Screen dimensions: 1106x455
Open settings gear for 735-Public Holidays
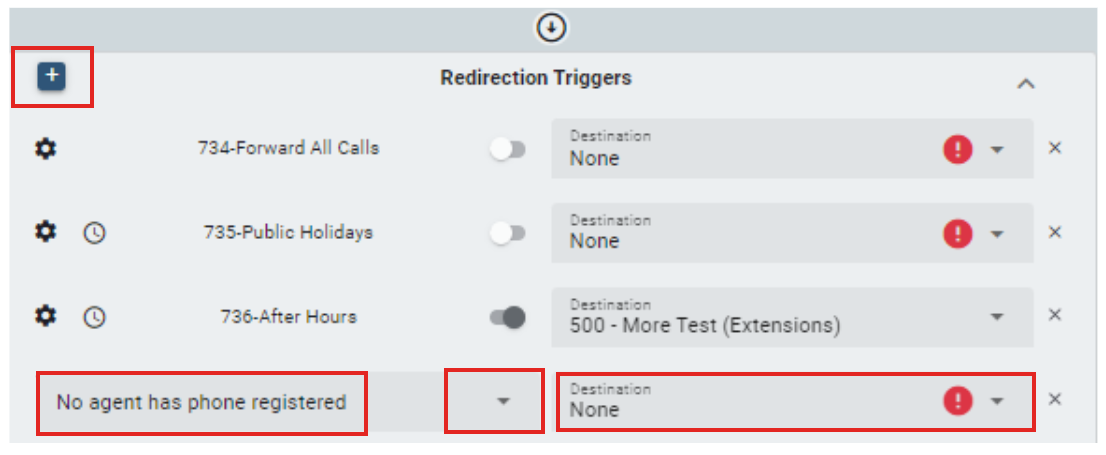(x=46, y=232)
